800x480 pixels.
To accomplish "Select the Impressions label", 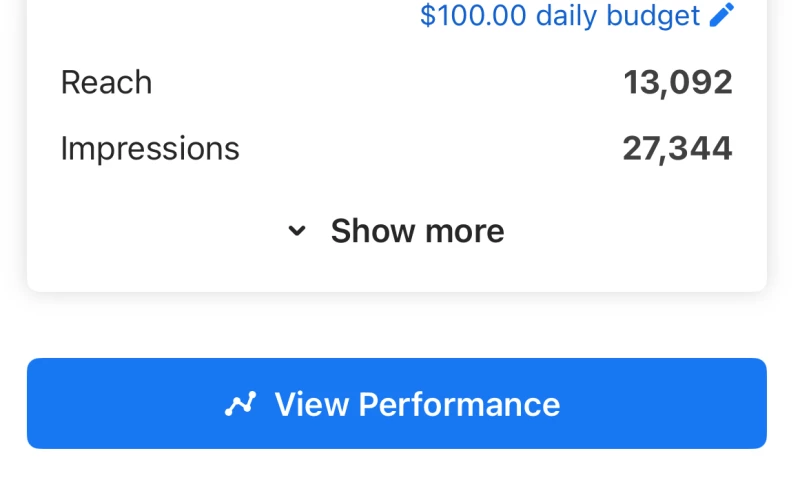I will [150, 149].
